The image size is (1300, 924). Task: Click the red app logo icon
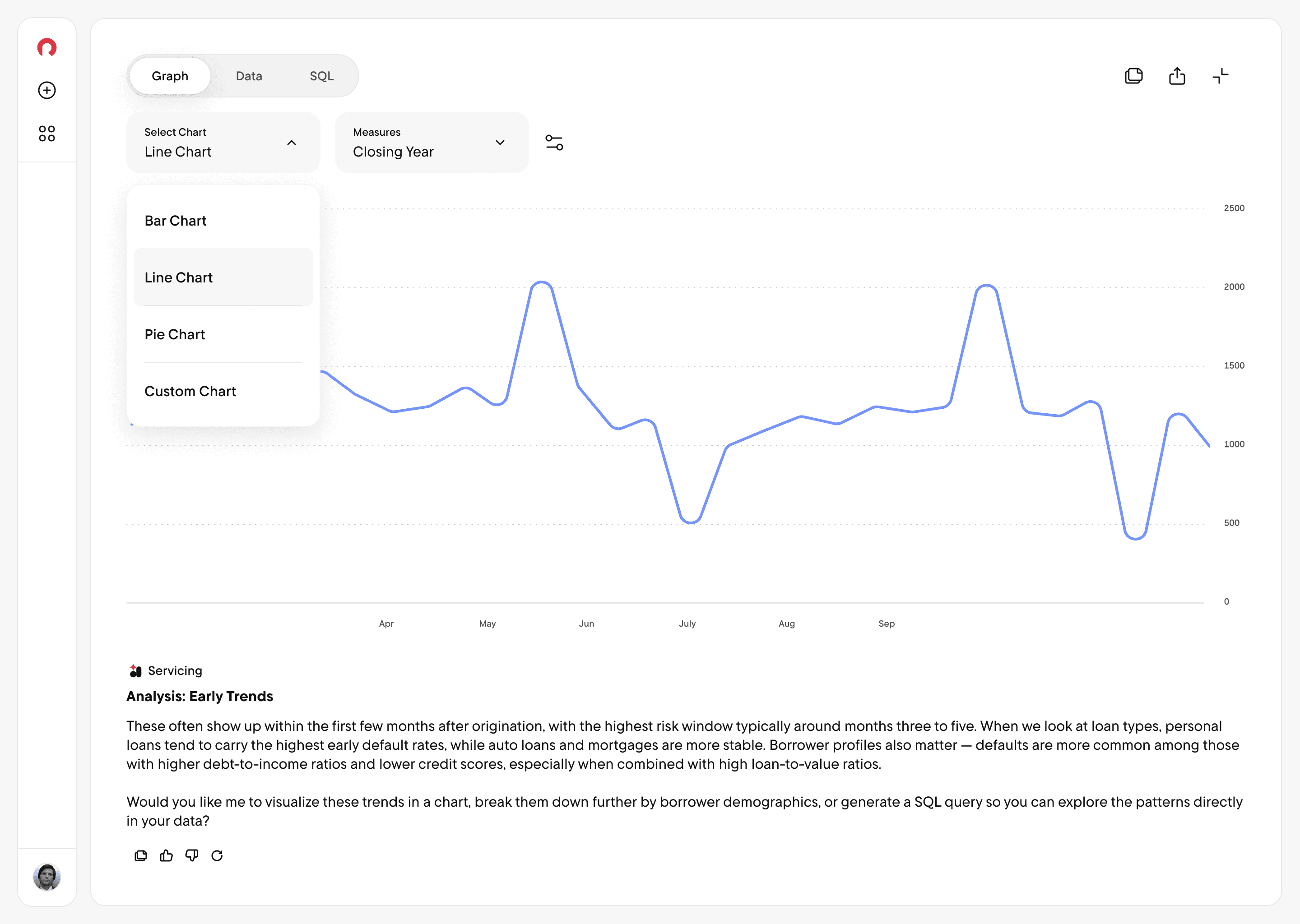pos(46,47)
